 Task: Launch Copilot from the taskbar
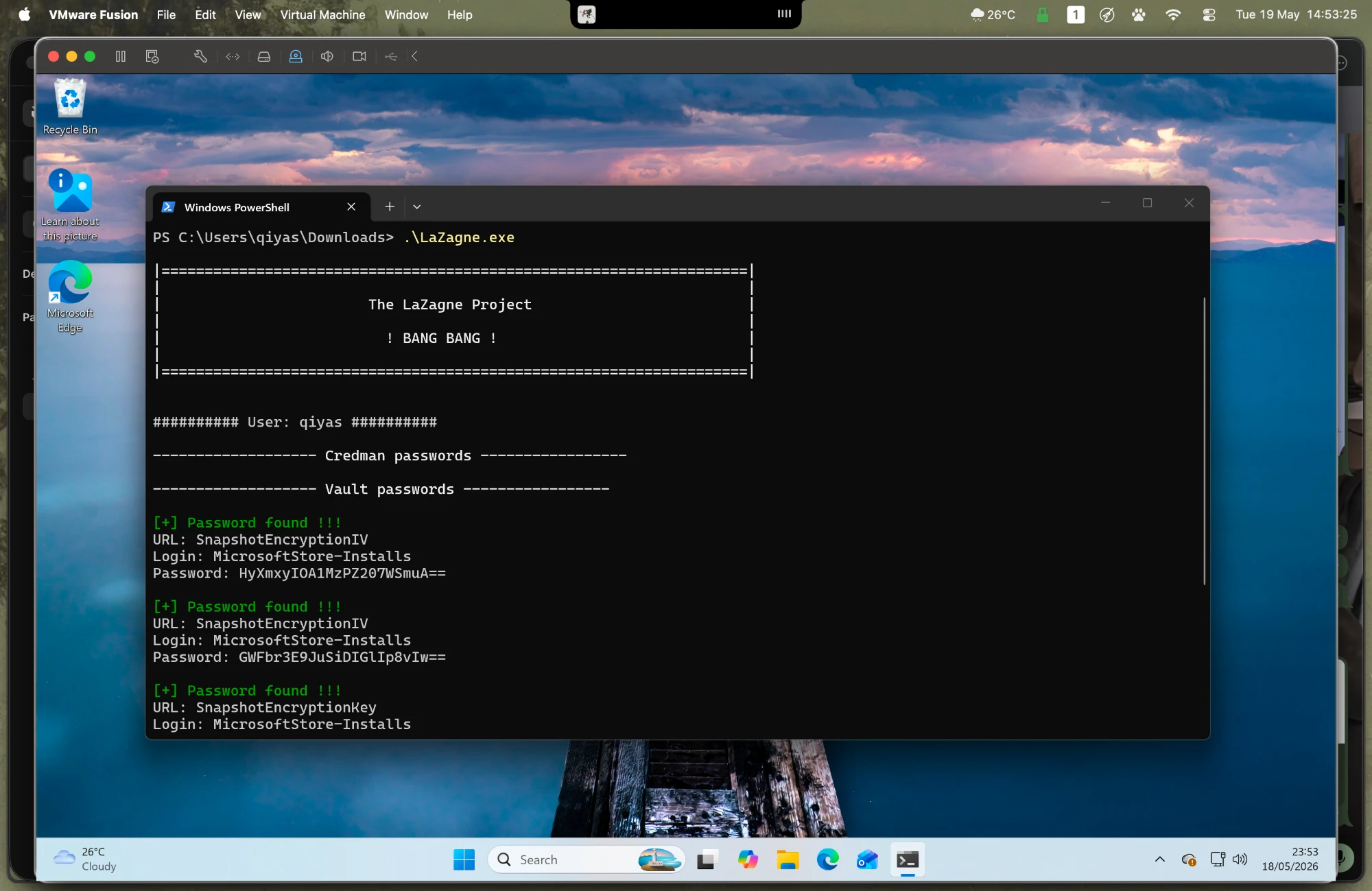[x=748, y=859]
